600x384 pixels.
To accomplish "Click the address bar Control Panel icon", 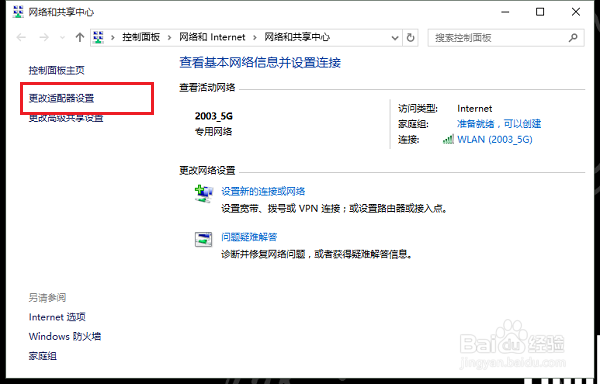I will [x=99, y=37].
